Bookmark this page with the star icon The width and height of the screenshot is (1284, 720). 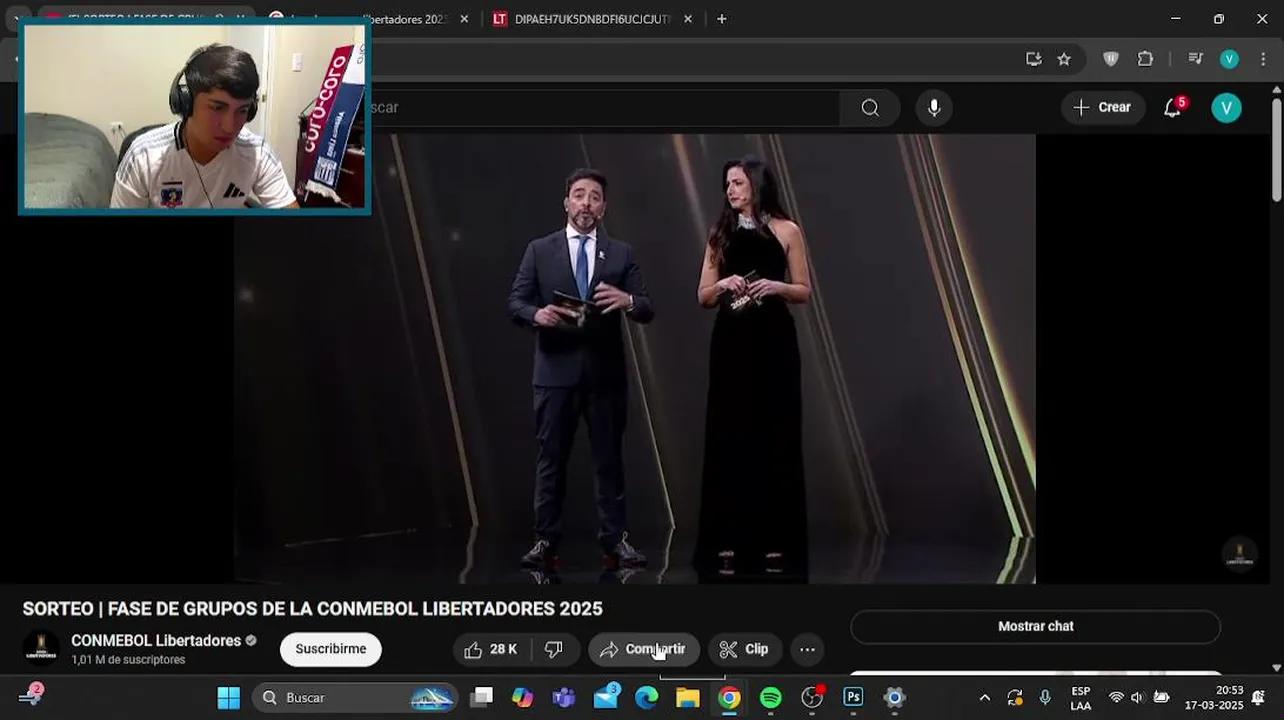point(1064,59)
